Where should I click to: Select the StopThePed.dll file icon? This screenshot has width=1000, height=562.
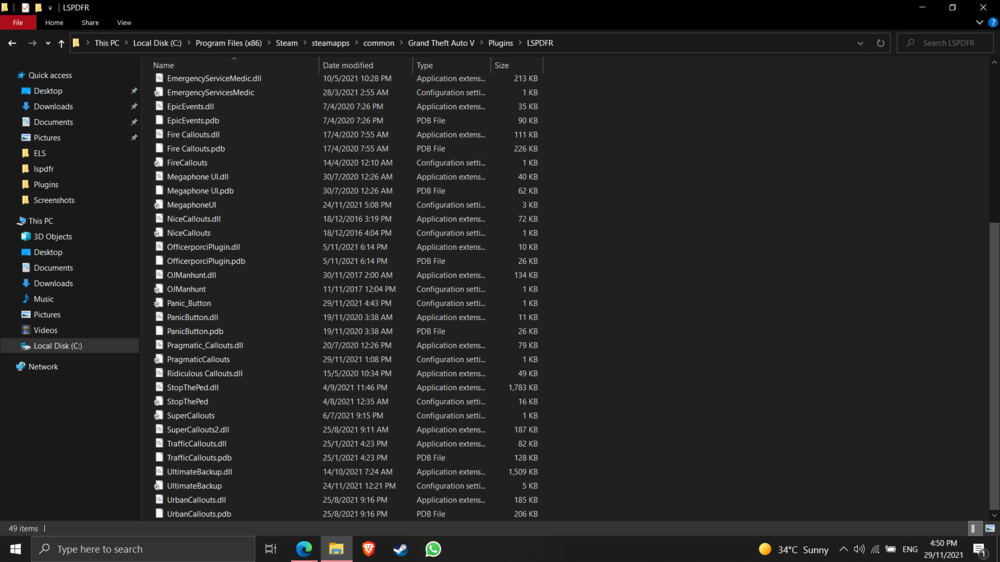click(159, 387)
